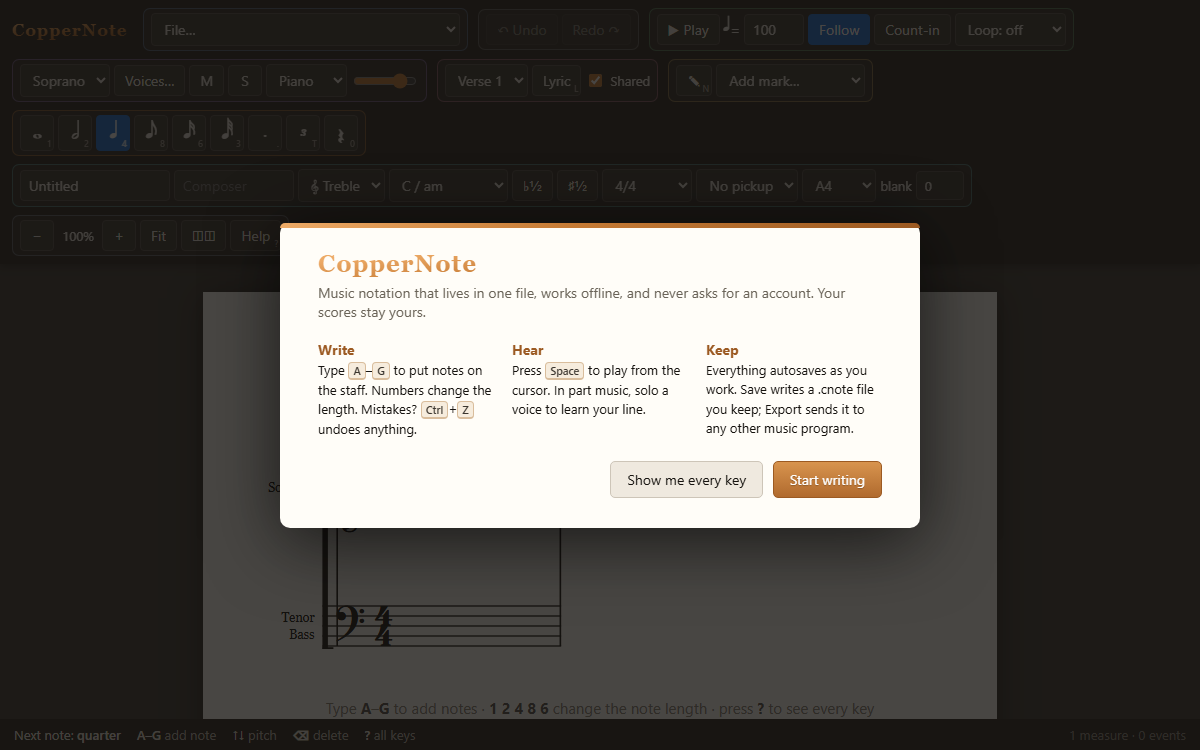Viewport: 1200px width, 750px height.
Task: Open the No pickup dropdown
Action: (x=747, y=186)
